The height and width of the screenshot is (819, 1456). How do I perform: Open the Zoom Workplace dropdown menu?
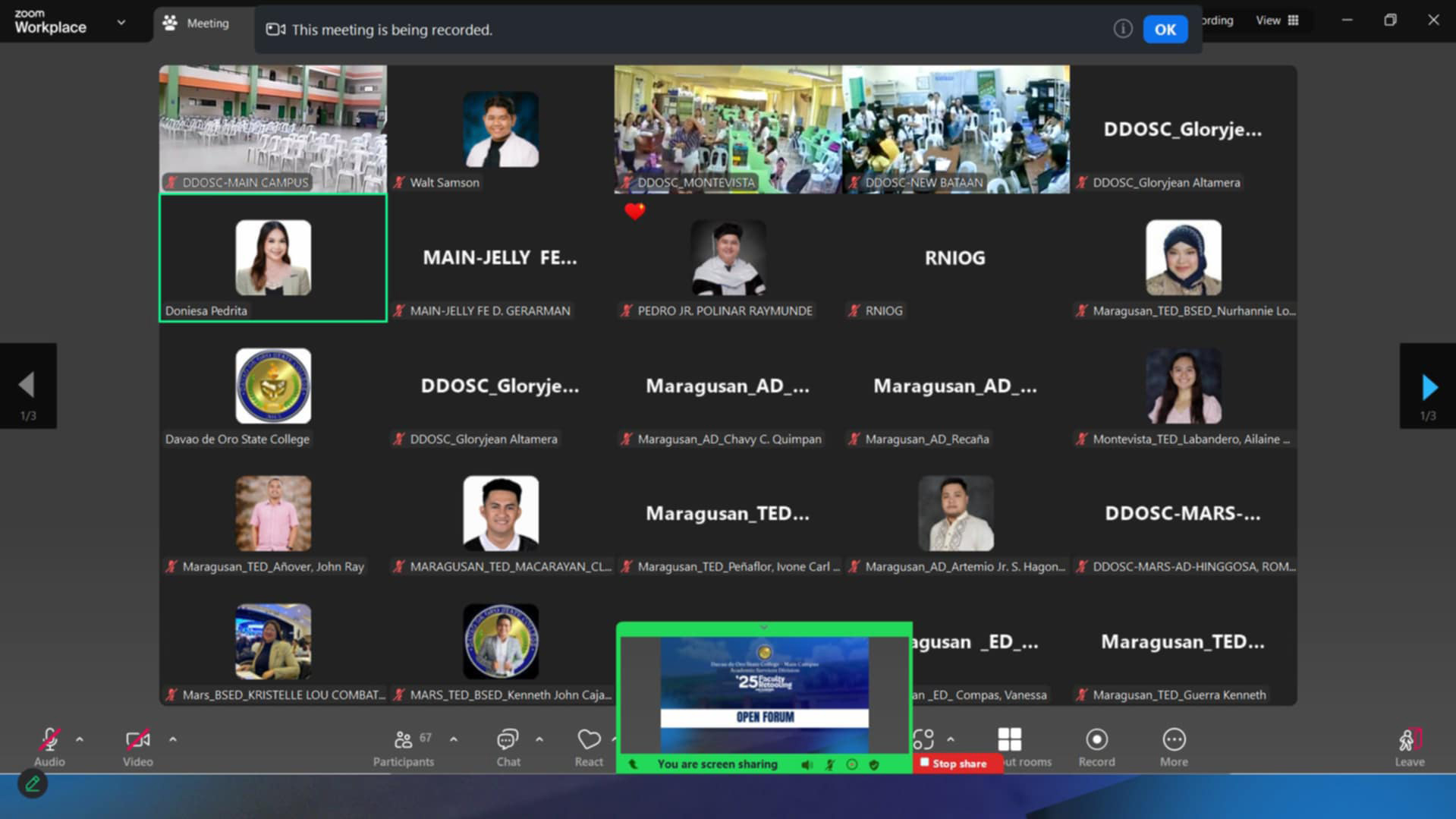click(x=121, y=23)
